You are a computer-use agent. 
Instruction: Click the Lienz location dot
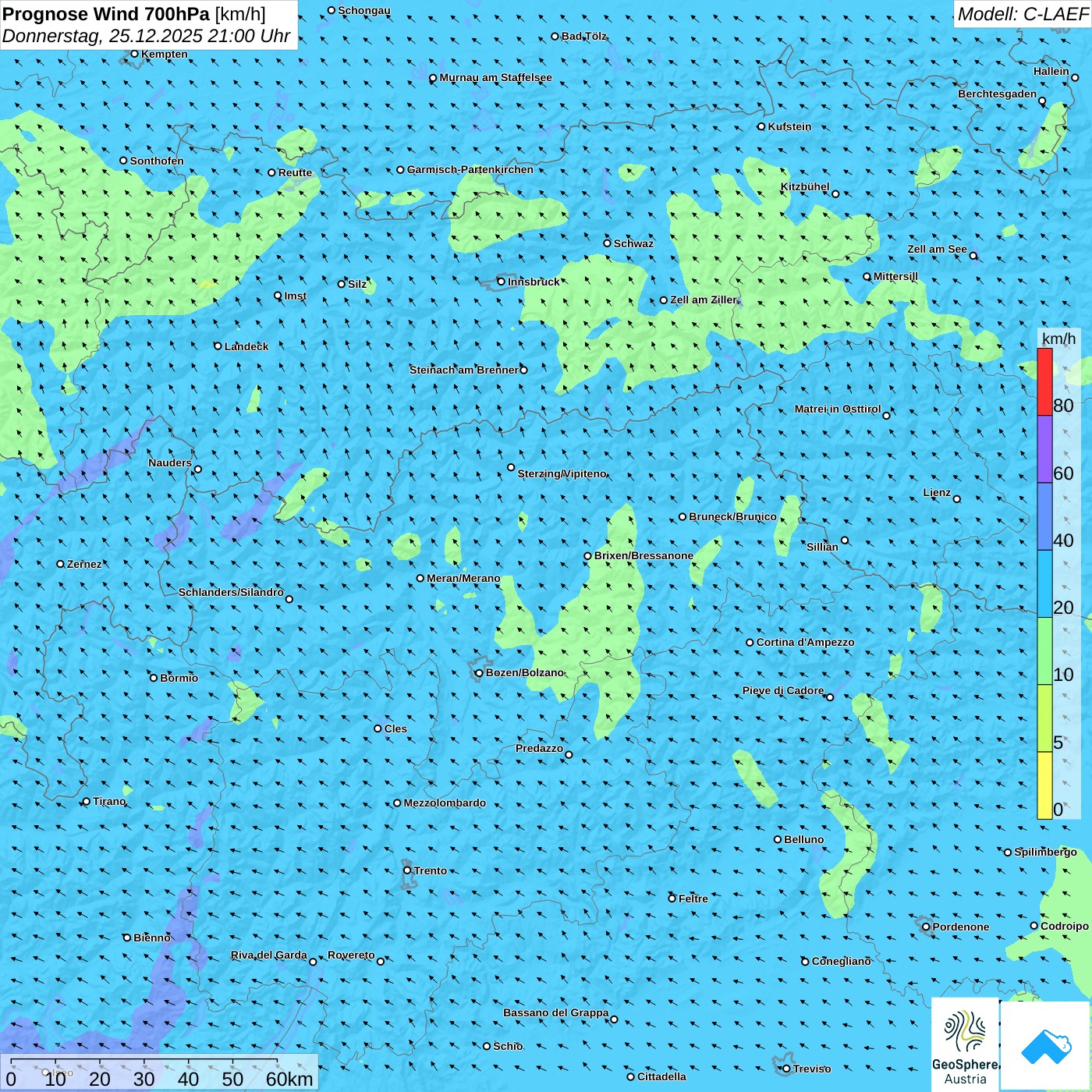pyautogui.click(x=957, y=499)
